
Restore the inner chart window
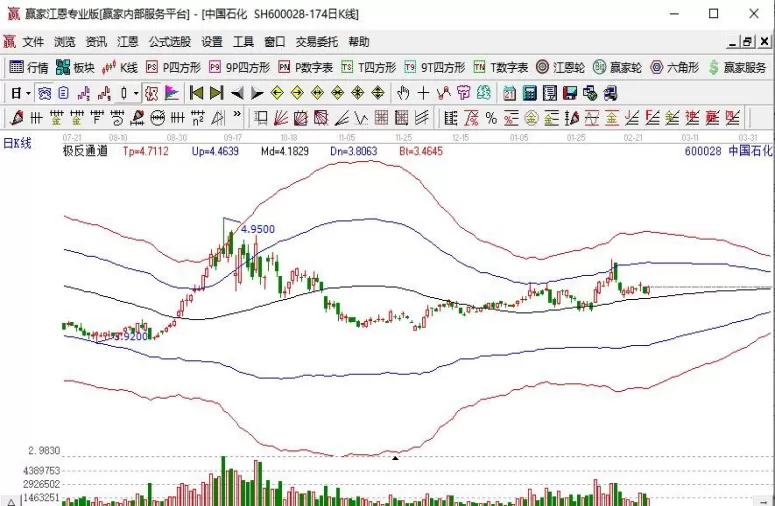click(x=747, y=42)
